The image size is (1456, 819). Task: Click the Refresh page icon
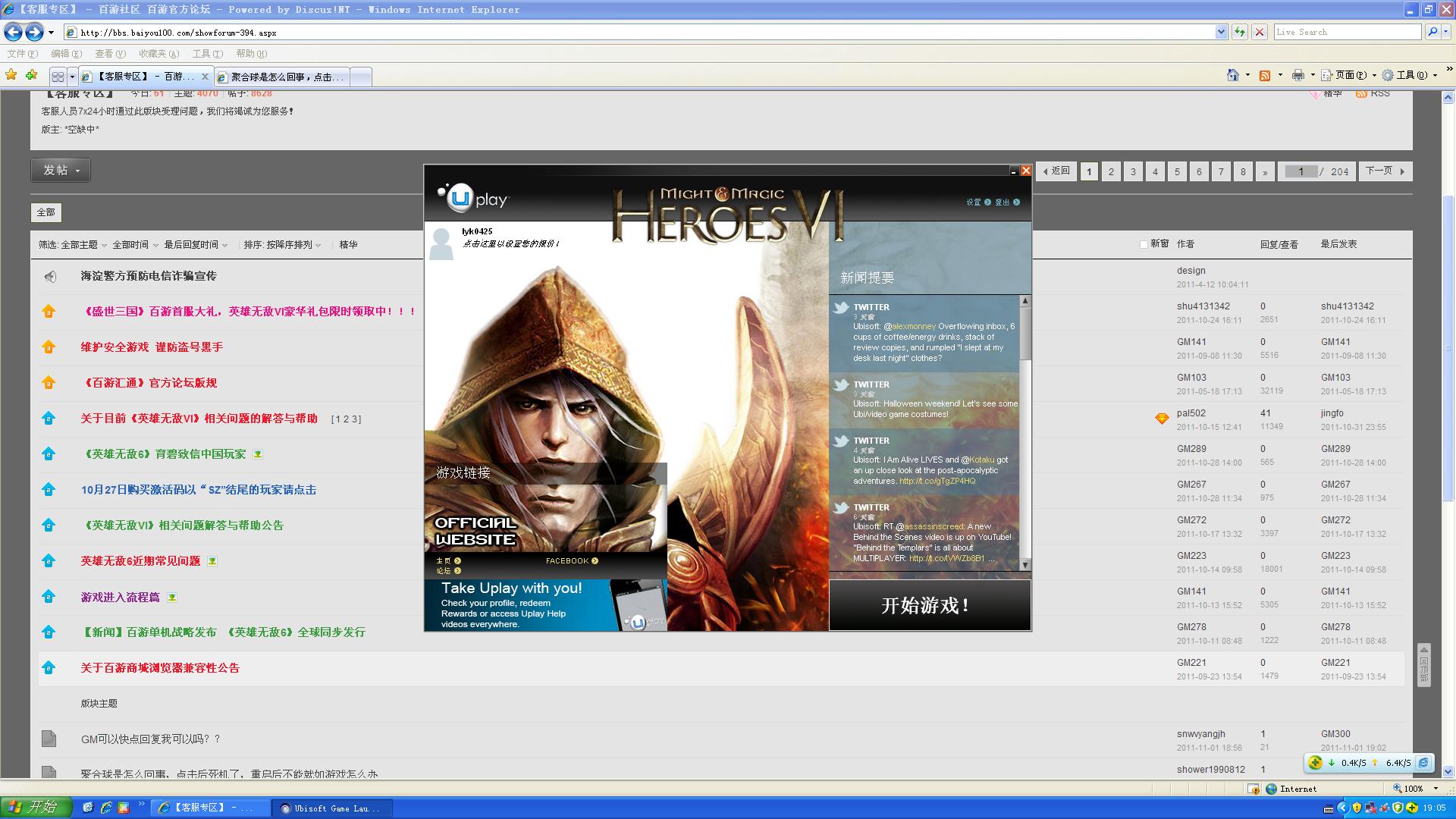pyautogui.click(x=1240, y=32)
